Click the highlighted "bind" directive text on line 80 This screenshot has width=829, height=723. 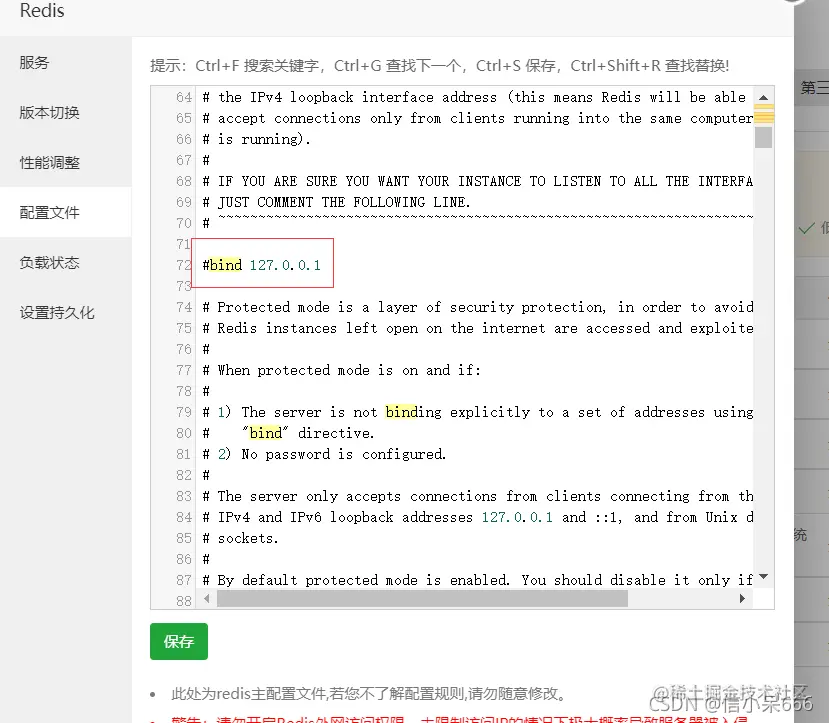[x=265, y=433]
